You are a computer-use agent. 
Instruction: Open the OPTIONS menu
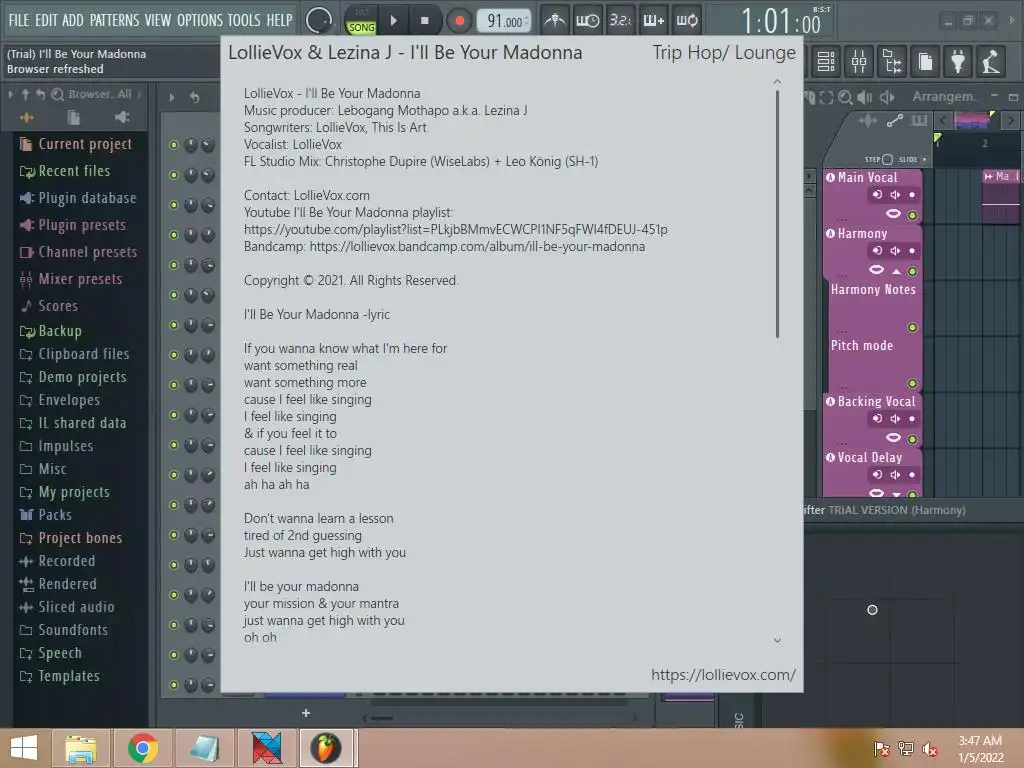point(199,20)
